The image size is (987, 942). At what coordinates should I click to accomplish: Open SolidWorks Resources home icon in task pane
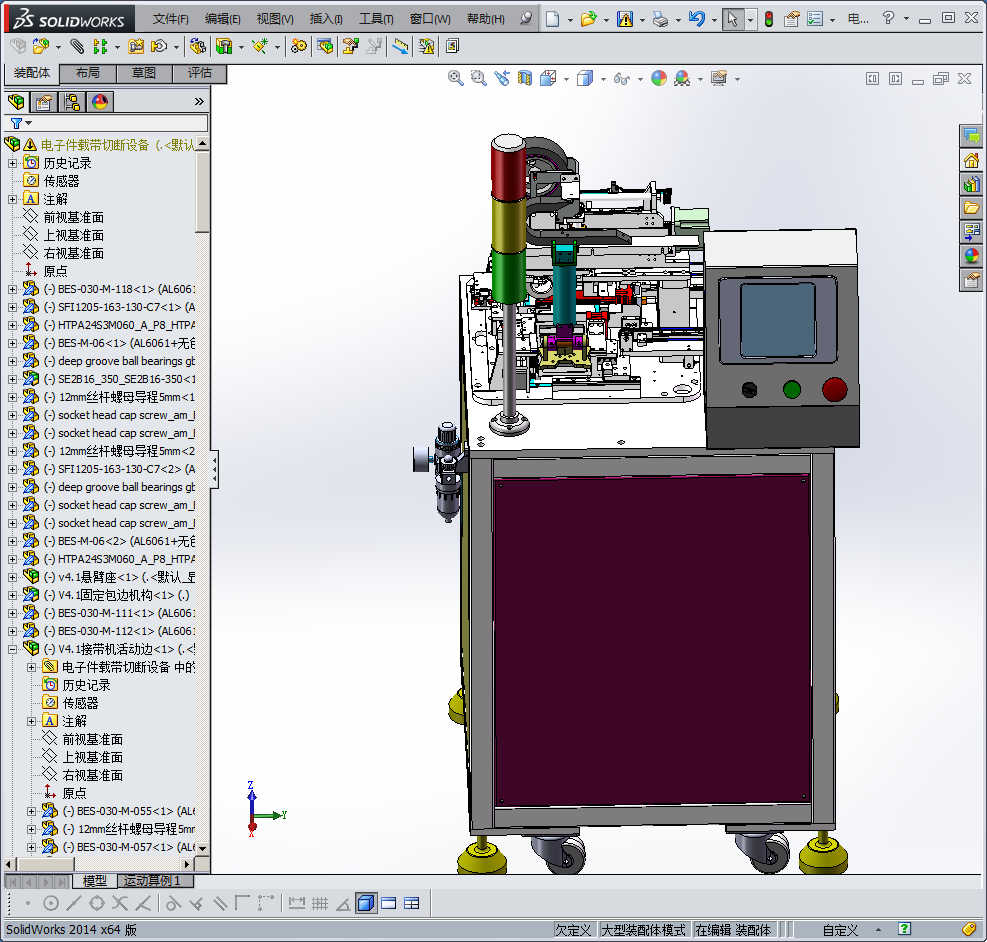click(971, 160)
